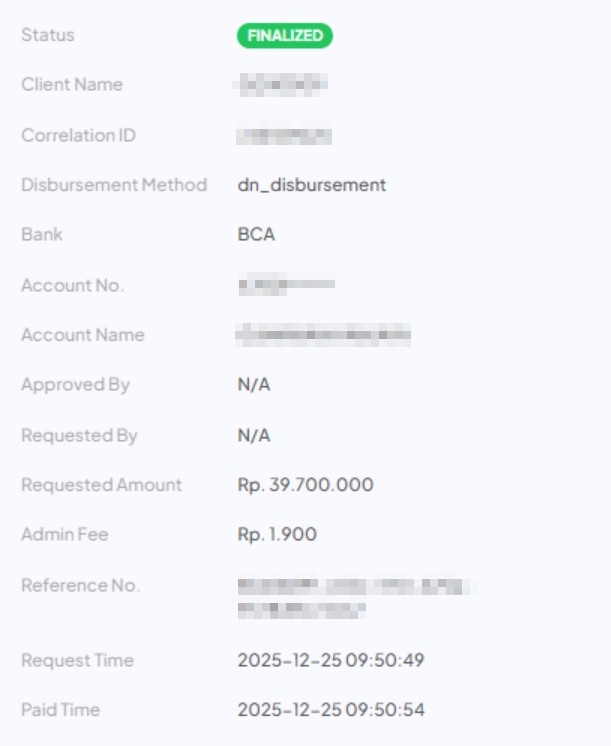611x746 pixels.
Task: Click the Reference No. label
Action: [81, 585]
